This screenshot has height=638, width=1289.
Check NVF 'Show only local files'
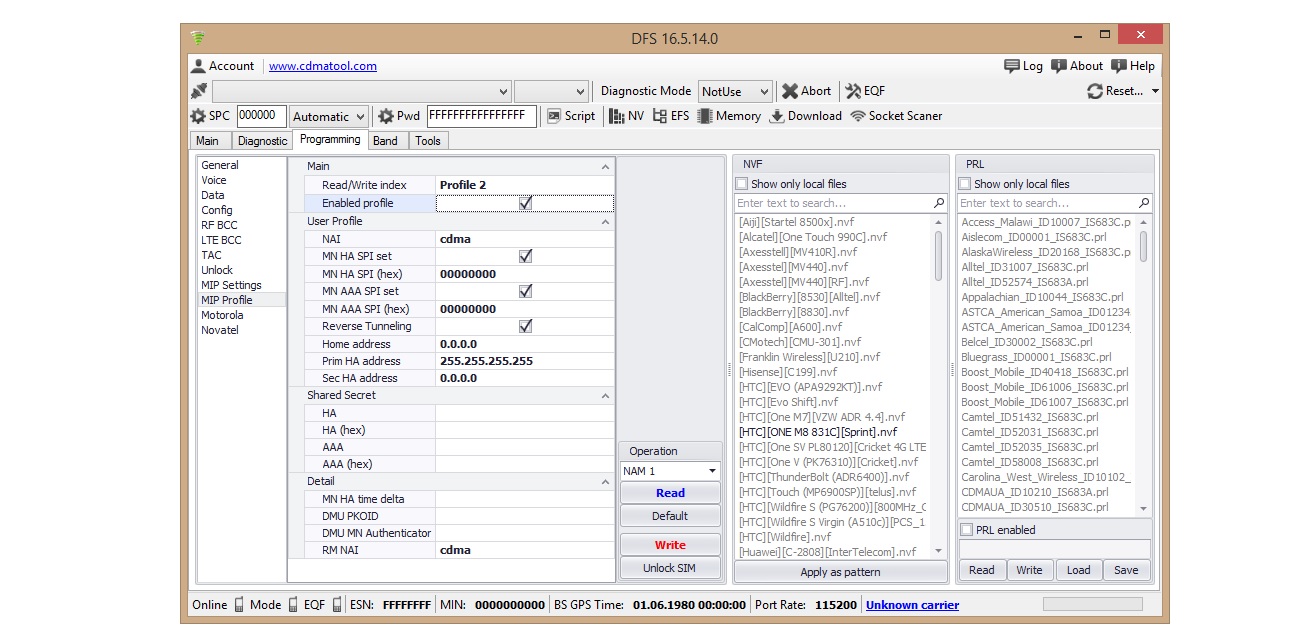tap(742, 184)
